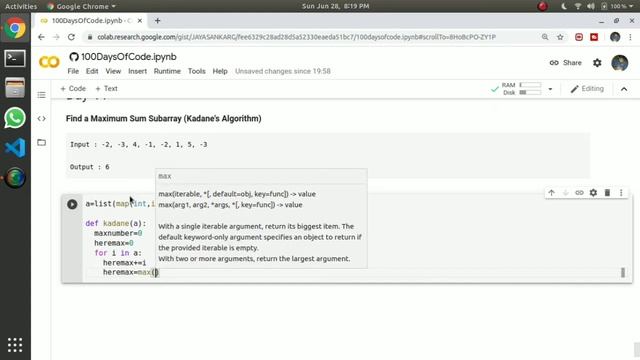The image size is (640, 360).
Task: Open zoom magnifier in address bar
Action: [x=545, y=37]
